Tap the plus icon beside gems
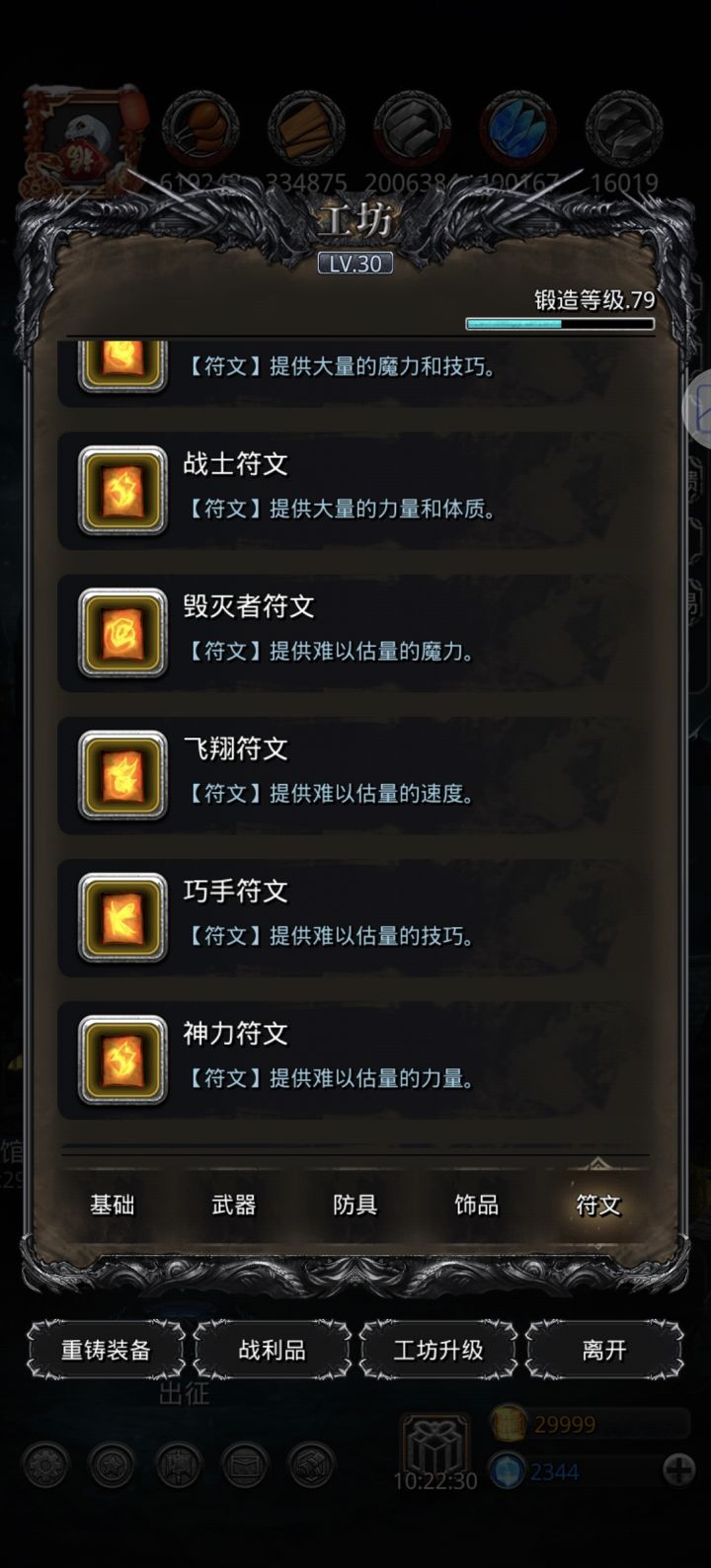Image resolution: width=711 pixels, height=1568 pixels. [x=679, y=1471]
